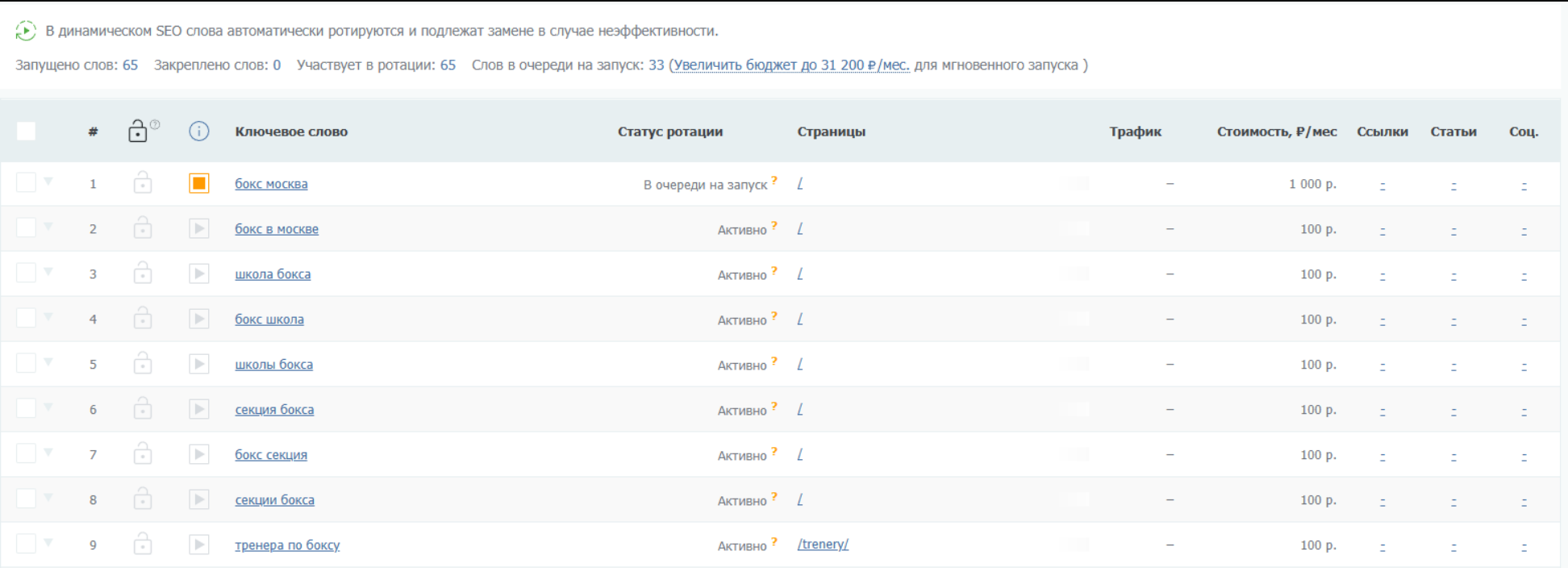
Task: Click the play icon in бокс школа row
Action: click(x=198, y=319)
